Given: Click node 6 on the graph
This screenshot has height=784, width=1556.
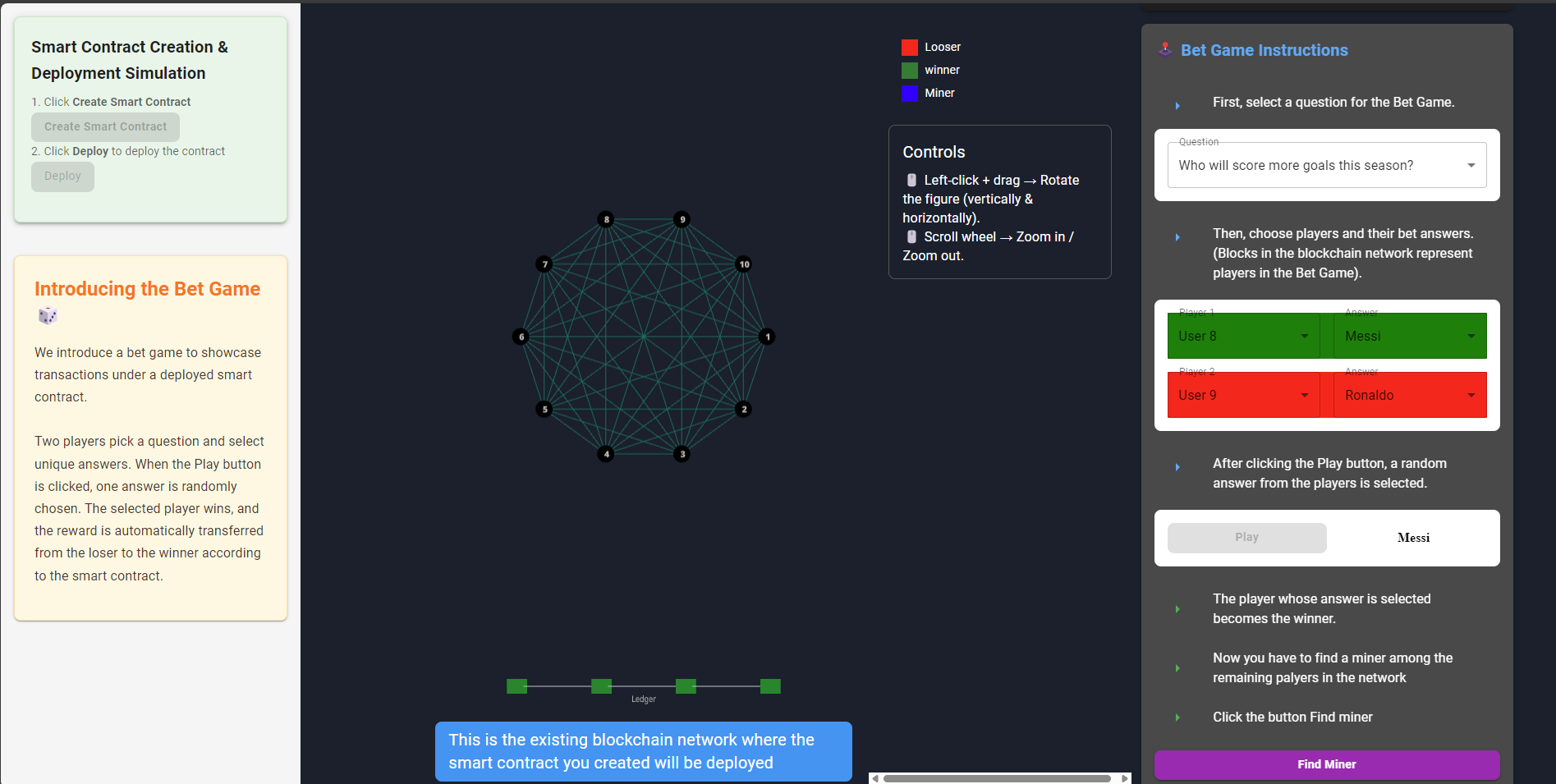Looking at the screenshot, I should click(521, 337).
